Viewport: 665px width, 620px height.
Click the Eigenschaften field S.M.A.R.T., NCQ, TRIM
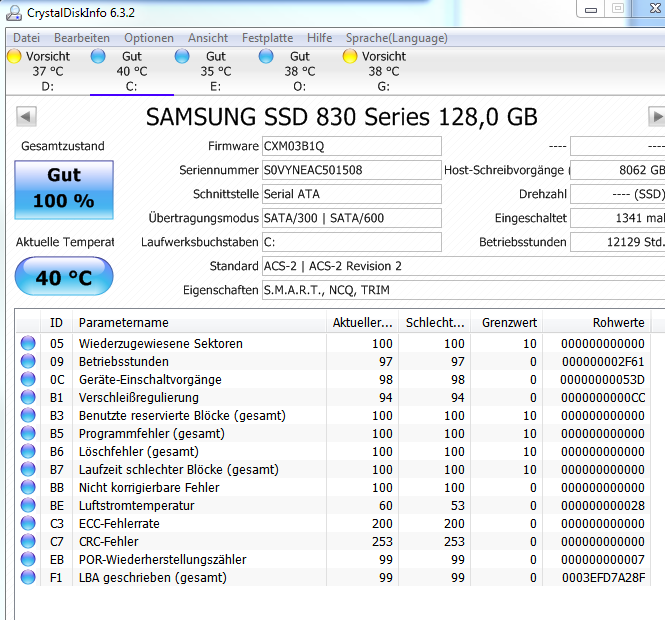[x=464, y=290]
